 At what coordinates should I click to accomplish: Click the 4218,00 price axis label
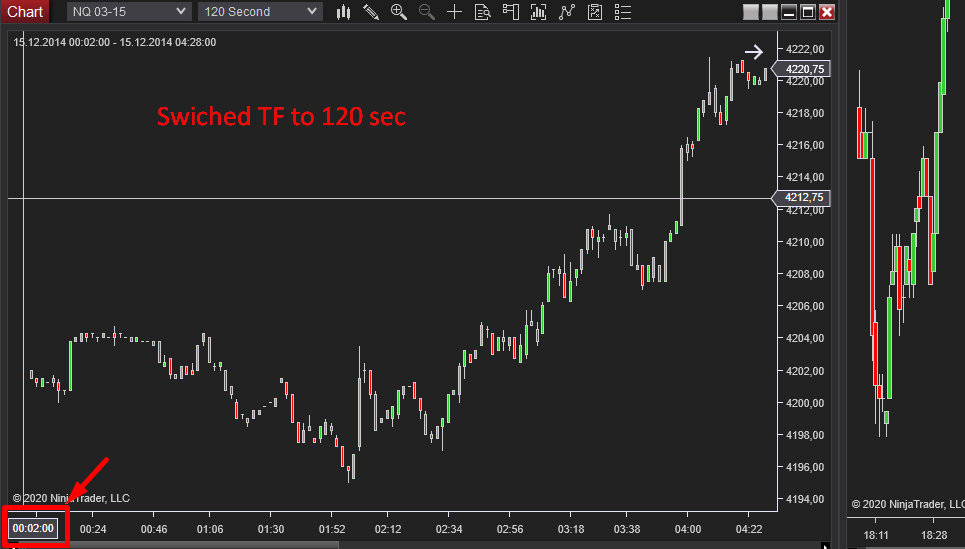(x=805, y=113)
